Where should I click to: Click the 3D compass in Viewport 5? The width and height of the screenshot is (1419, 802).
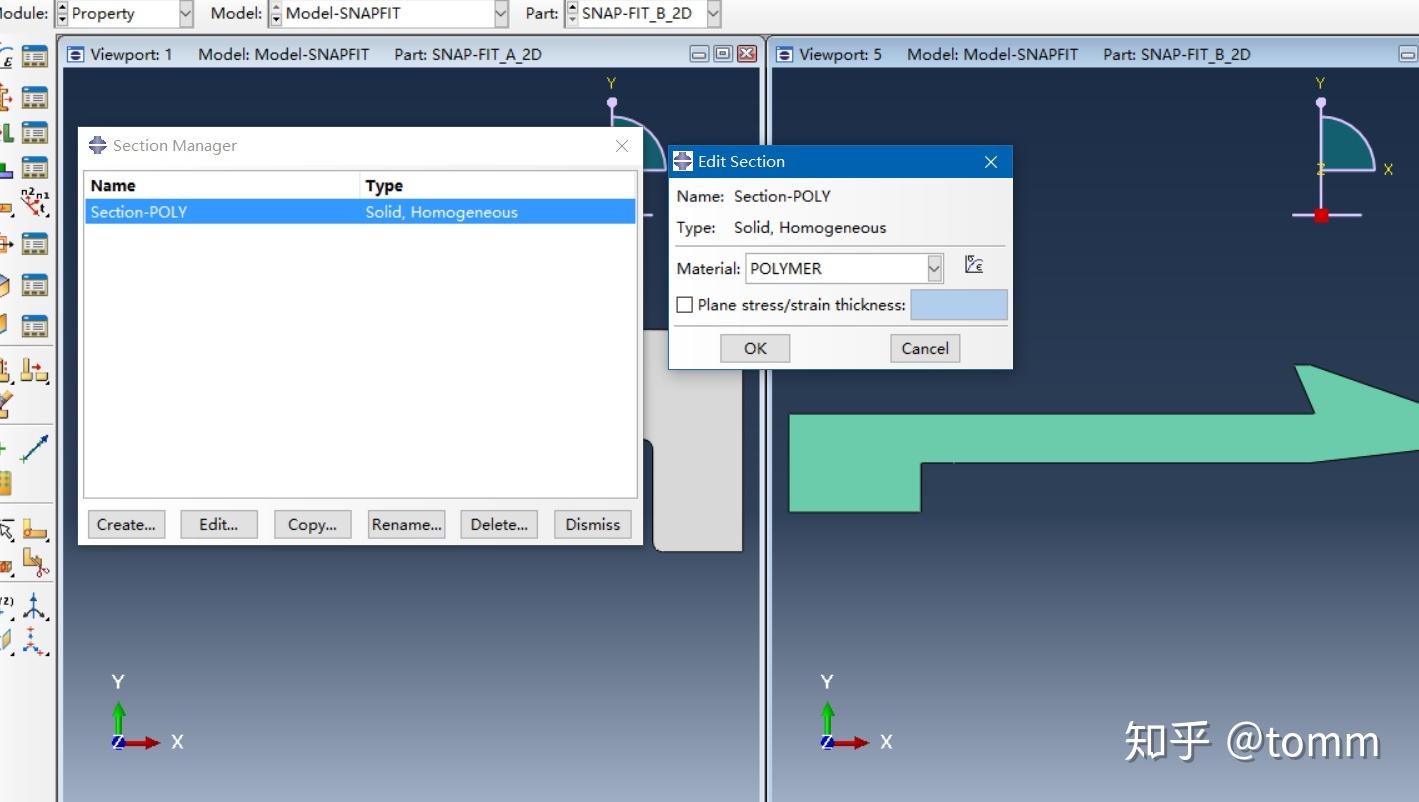pyautogui.click(x=1341, y=150)
